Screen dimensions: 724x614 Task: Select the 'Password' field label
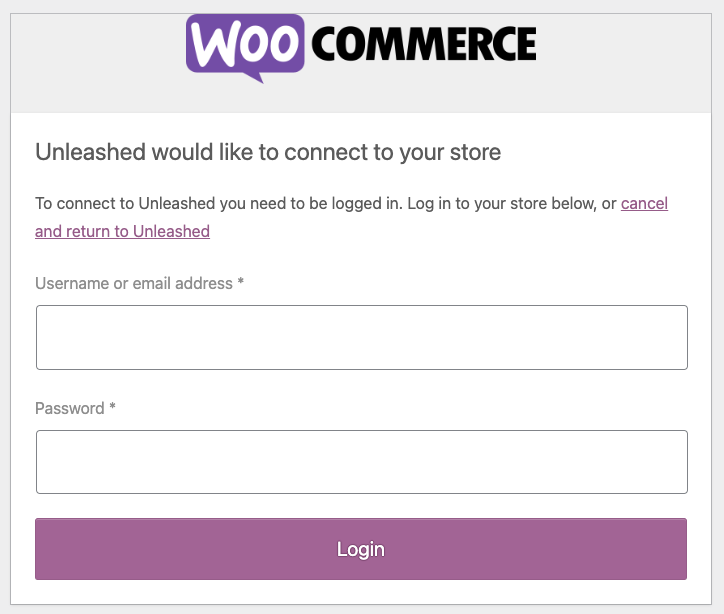coord(70,408)
